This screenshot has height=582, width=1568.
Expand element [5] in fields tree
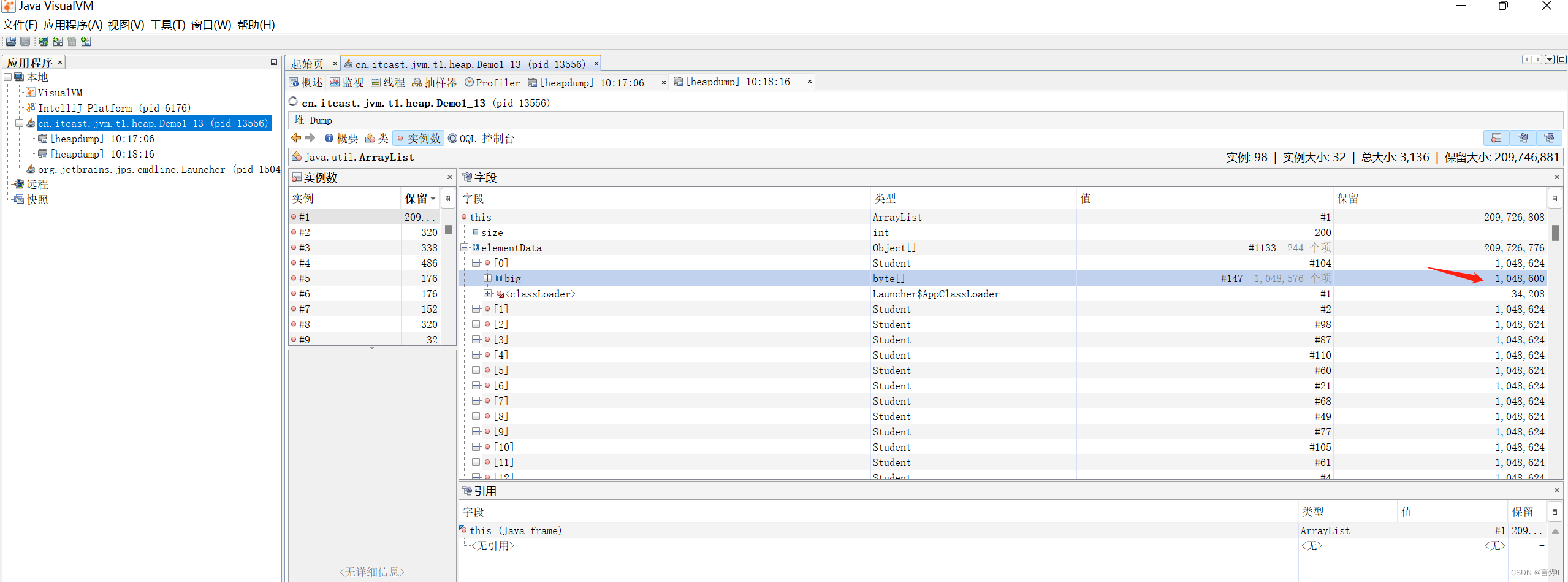pos(476,370)
